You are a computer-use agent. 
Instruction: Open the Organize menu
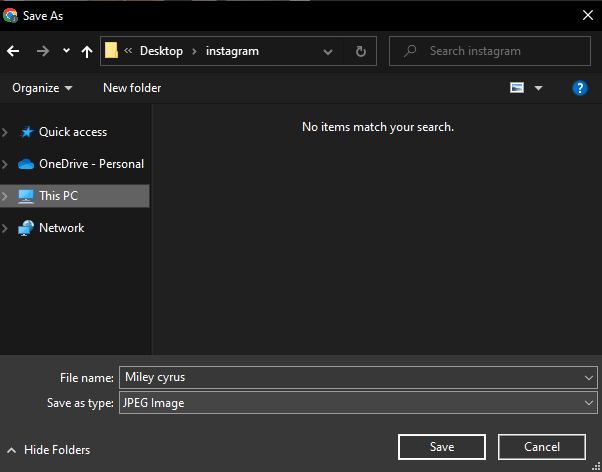click(x=42, y=88)
